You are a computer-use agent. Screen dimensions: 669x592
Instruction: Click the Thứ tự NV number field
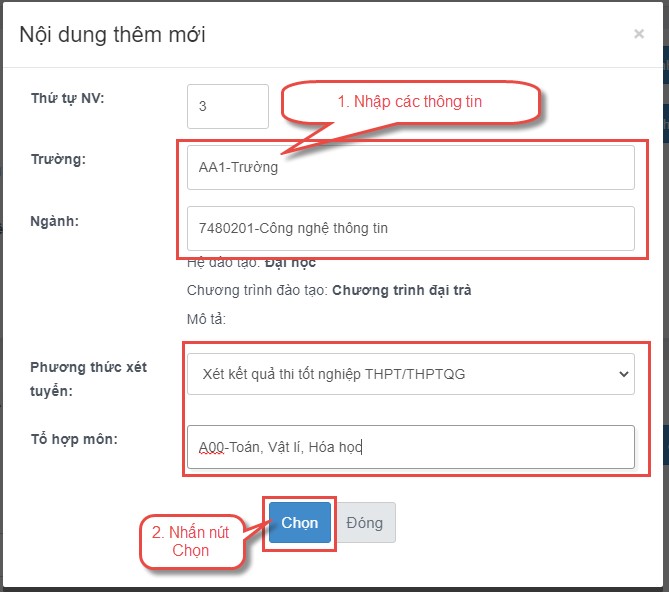227,106
